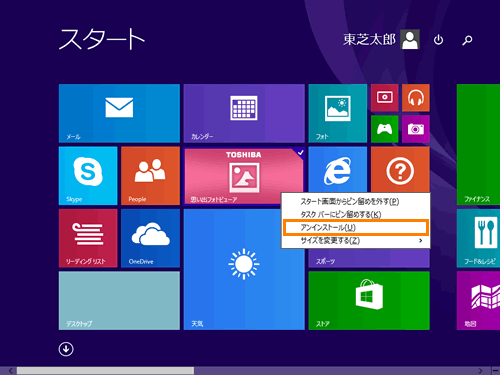Choose Unpin from Start menu entry
This screenshot has height=375, width=500.
tap(356, 202)
